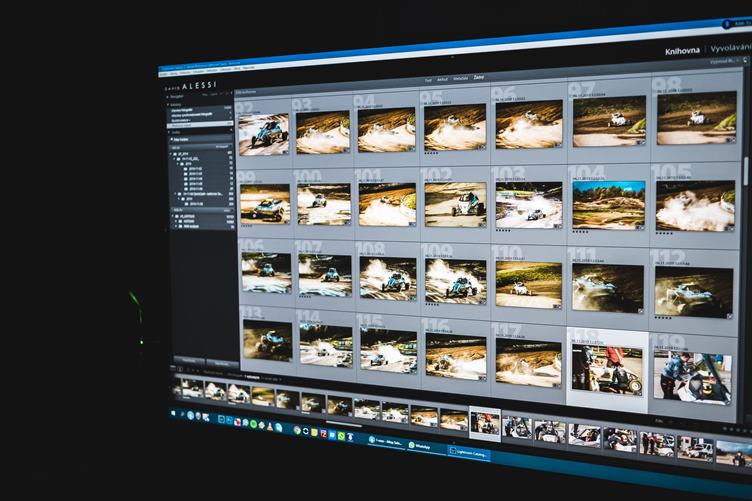Click star rating under photo 112
Image resolution: width=752 pixels, height=501 pixels.
click(664, 317)
